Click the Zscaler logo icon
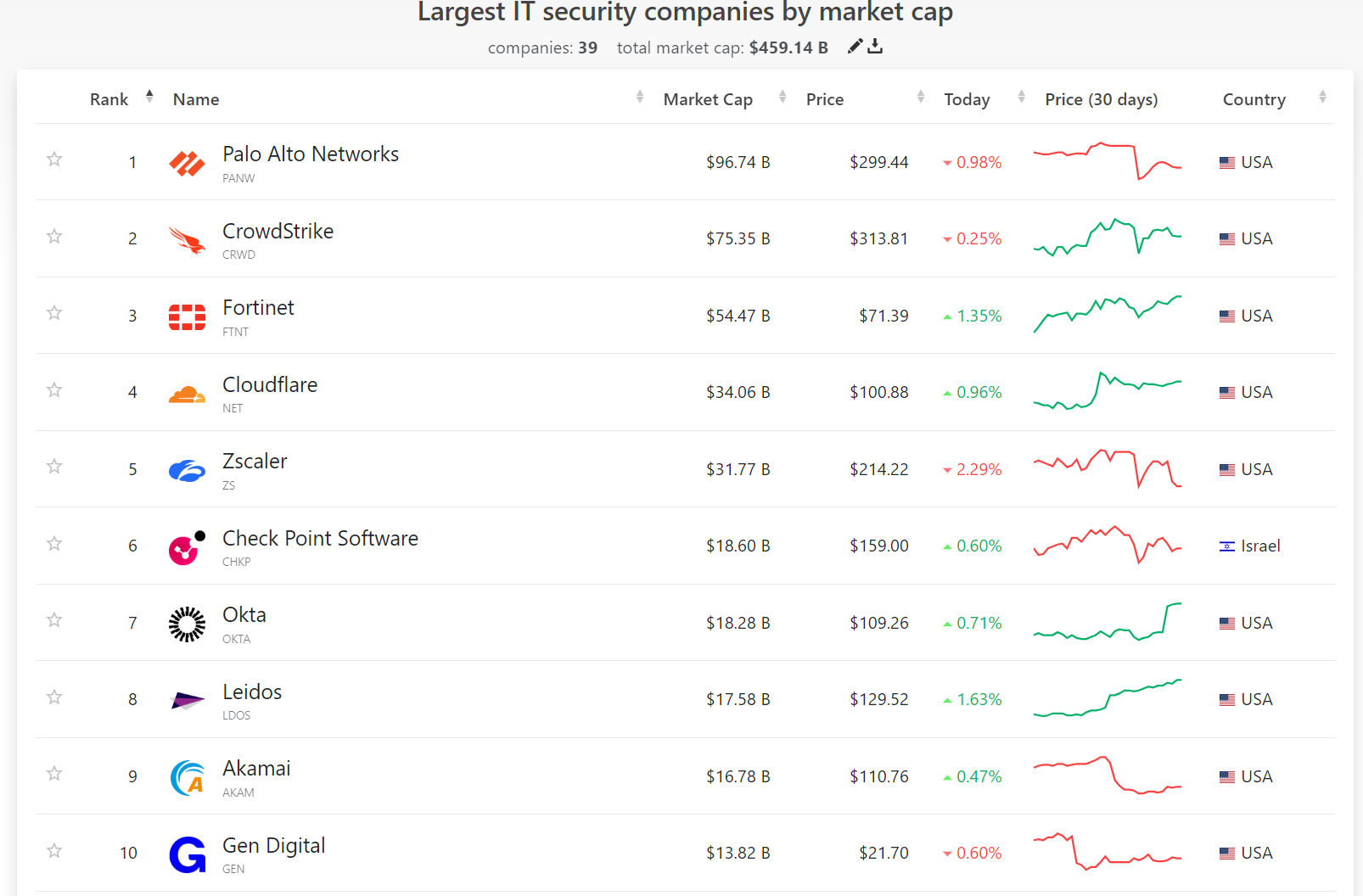This screenshot has height=896, width=1363. point(187,470)
